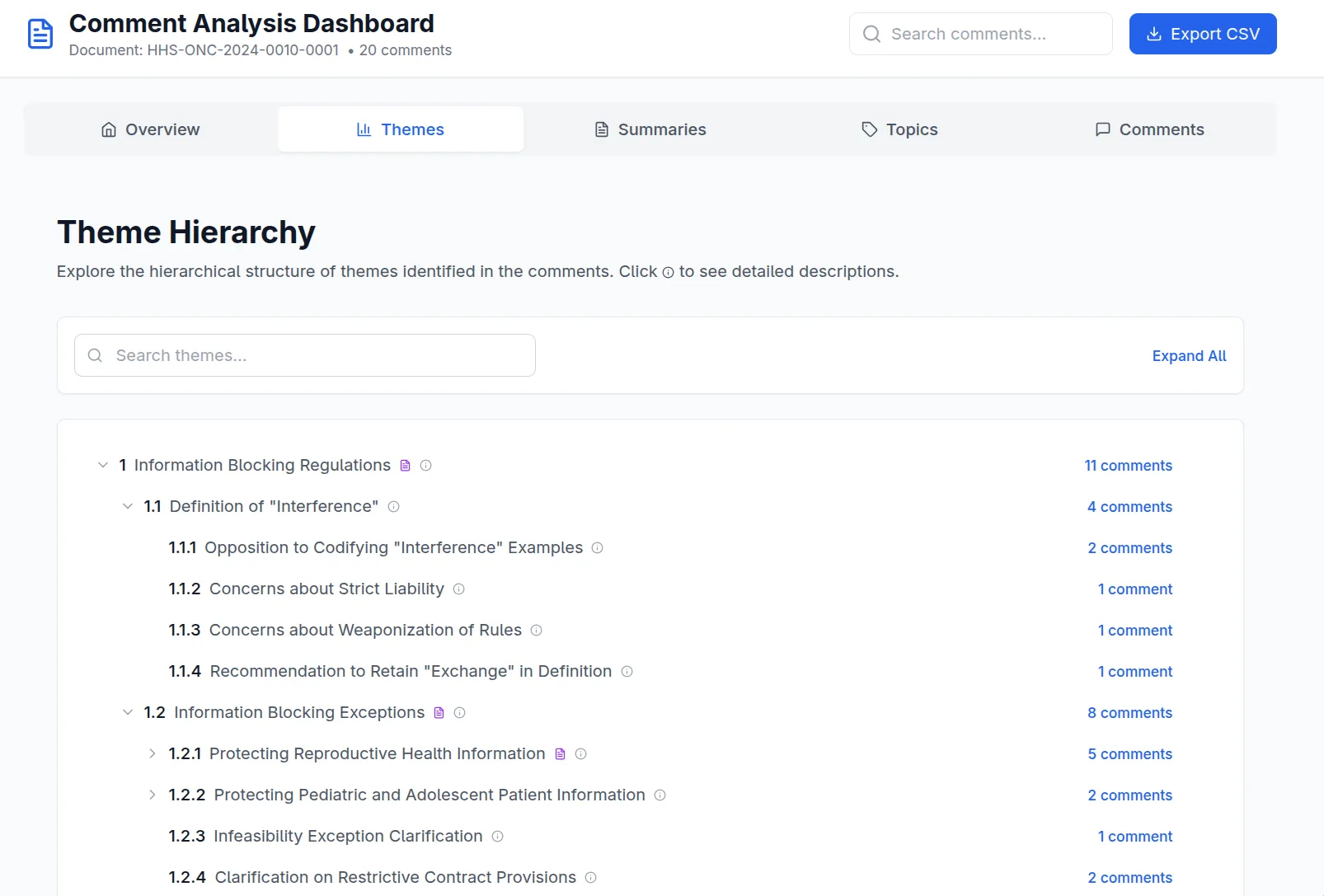Image resolution: width=1324 pixels, height=896 pixels.
Task: Open purple document icon for Information Blocking Regulations
Action: point(405,466)
